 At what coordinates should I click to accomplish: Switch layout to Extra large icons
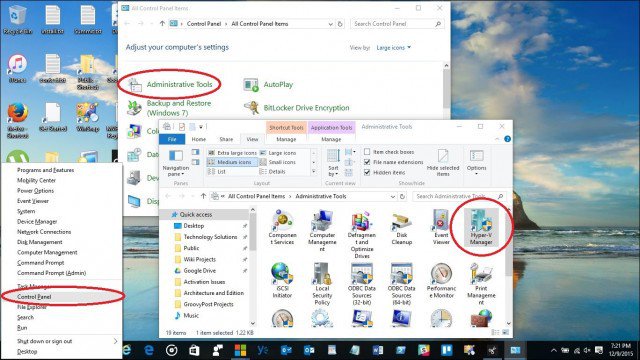(232, 153)
